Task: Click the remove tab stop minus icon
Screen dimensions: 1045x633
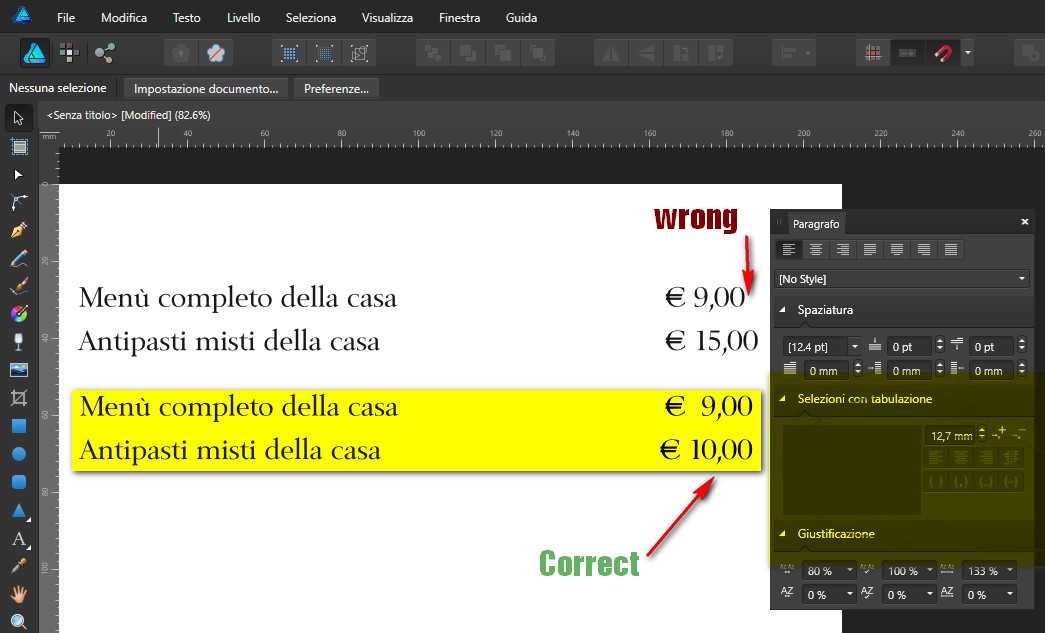Action: tap(1018, 434)
